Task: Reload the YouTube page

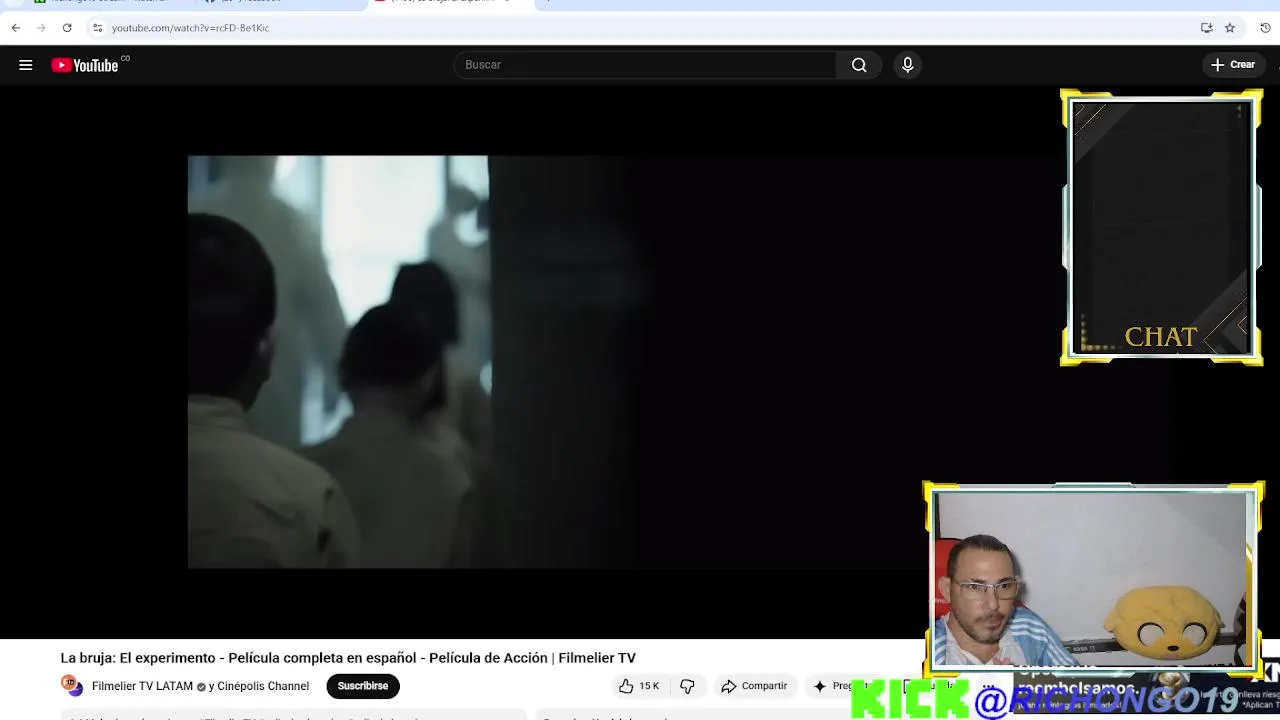Action: (x=67, y=28)
